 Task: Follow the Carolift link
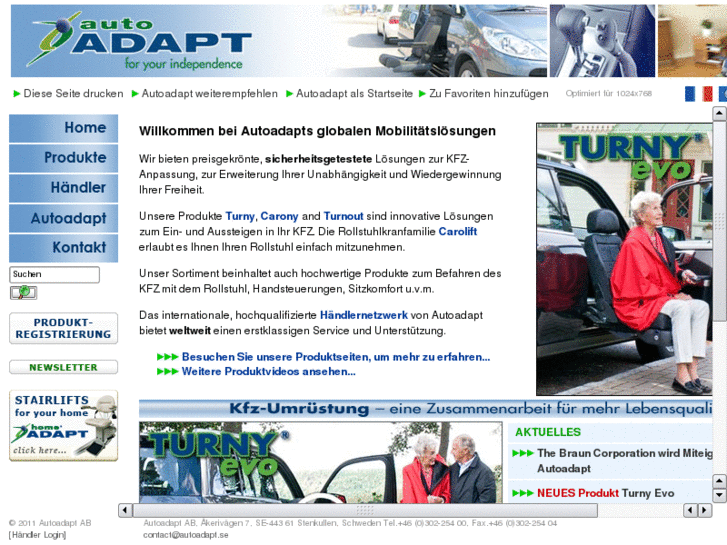[x=458, y=231]
